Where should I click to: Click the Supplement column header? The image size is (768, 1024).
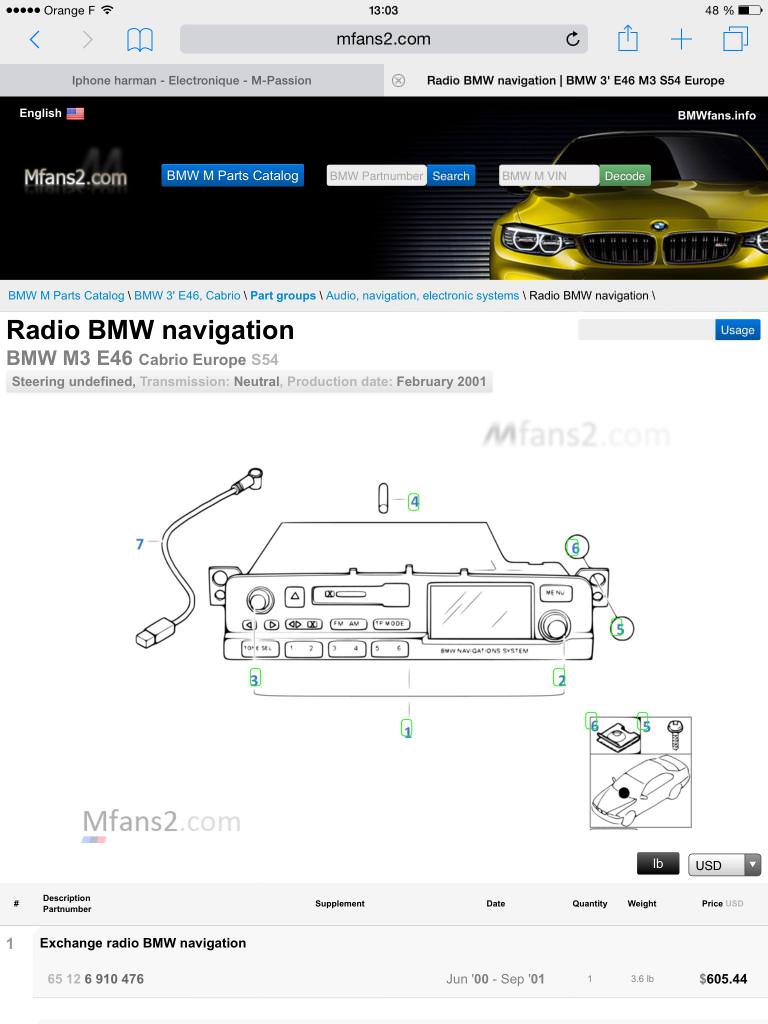click(340, 904)
